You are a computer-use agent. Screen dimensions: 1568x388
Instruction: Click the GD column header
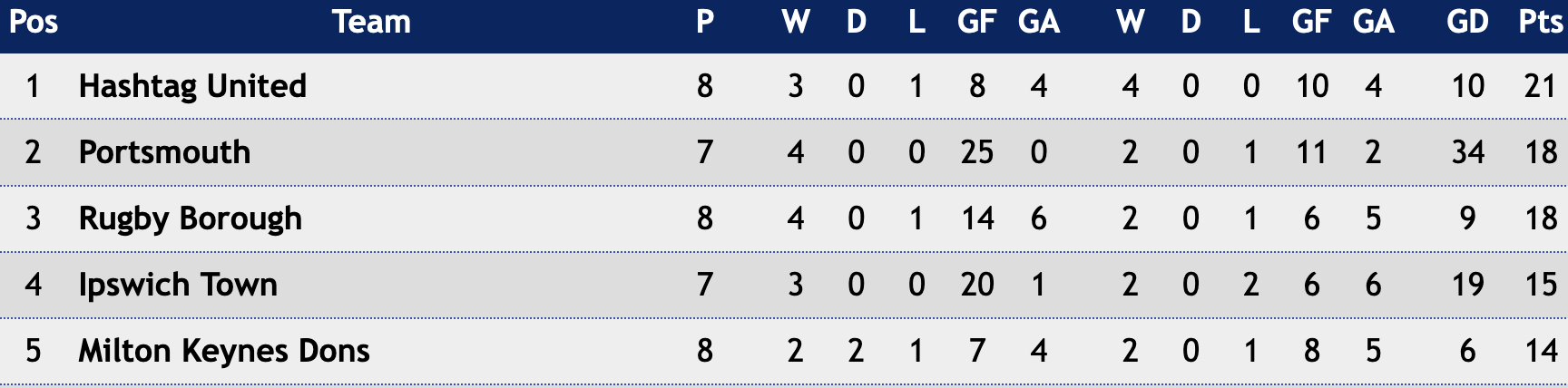click(x=1467, y=22)
